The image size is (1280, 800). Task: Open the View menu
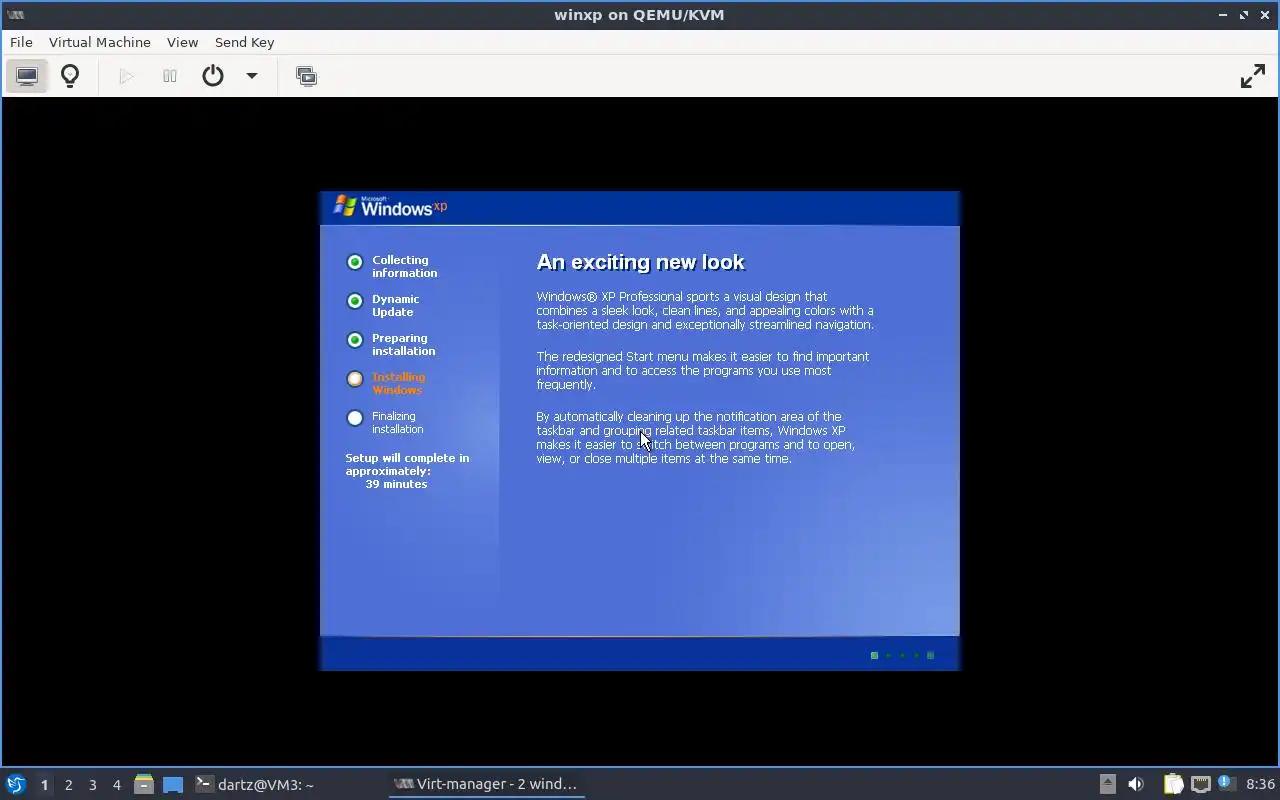pos(183,42)
